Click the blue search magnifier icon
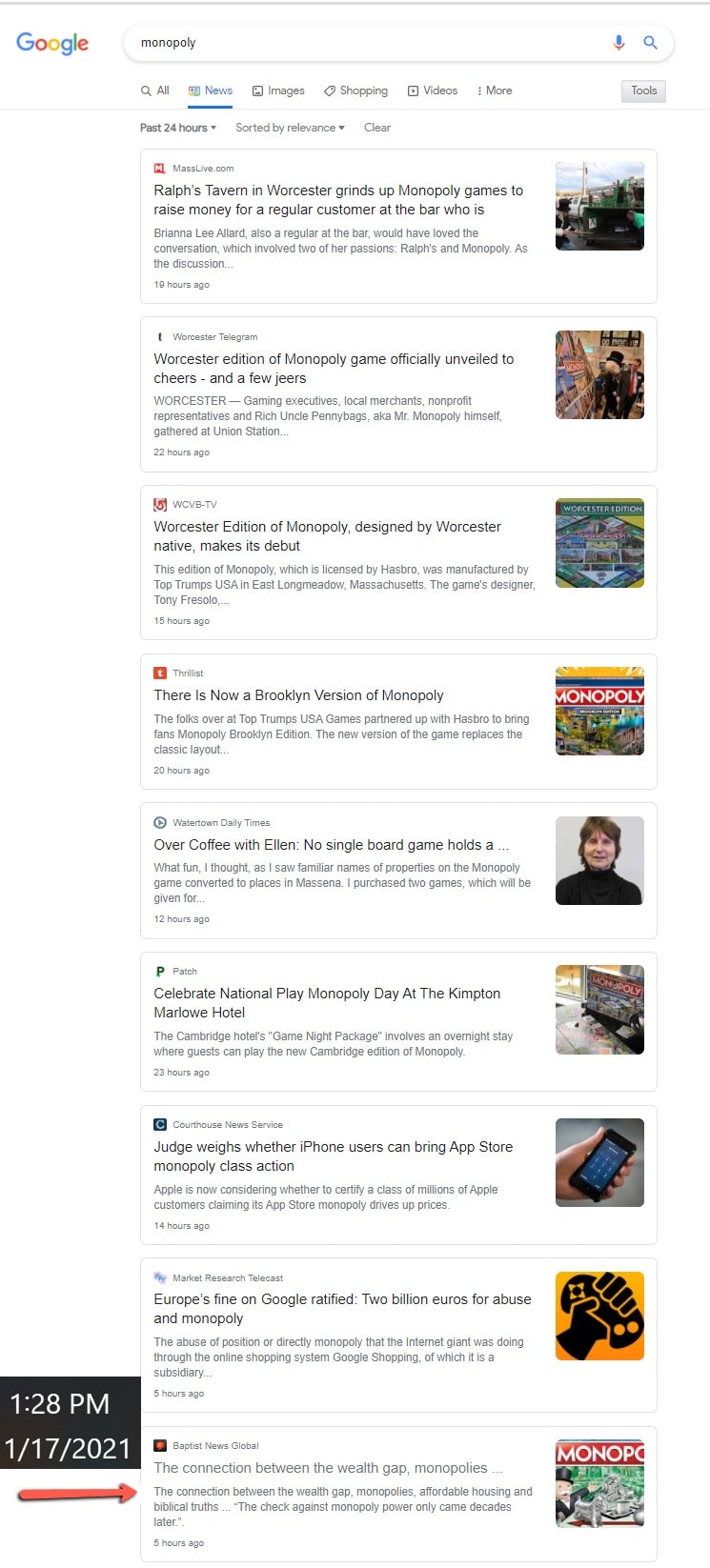 tap(650, 43)
